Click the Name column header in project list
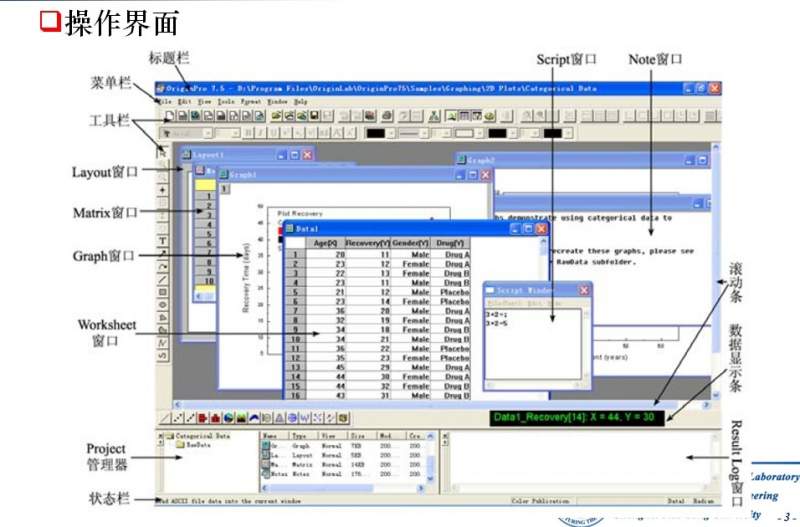800x527 pixels. point(274,436)
